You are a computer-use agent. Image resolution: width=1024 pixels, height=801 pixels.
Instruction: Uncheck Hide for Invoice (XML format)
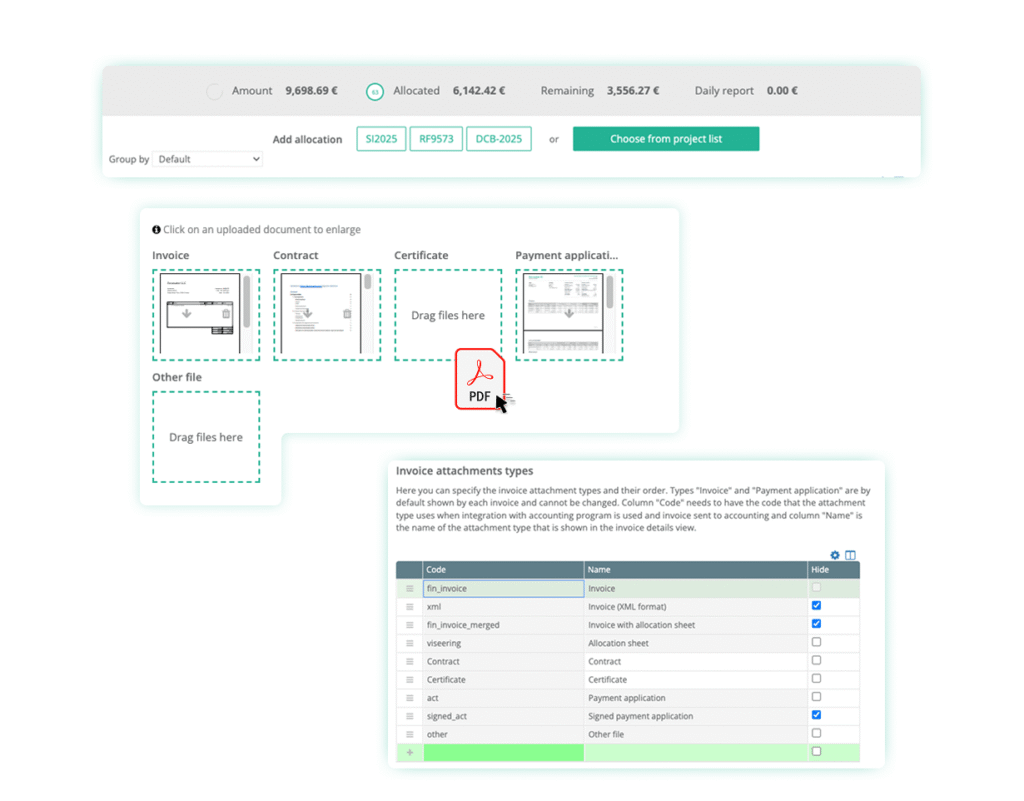pyautogui.click(x=816, y=605)
